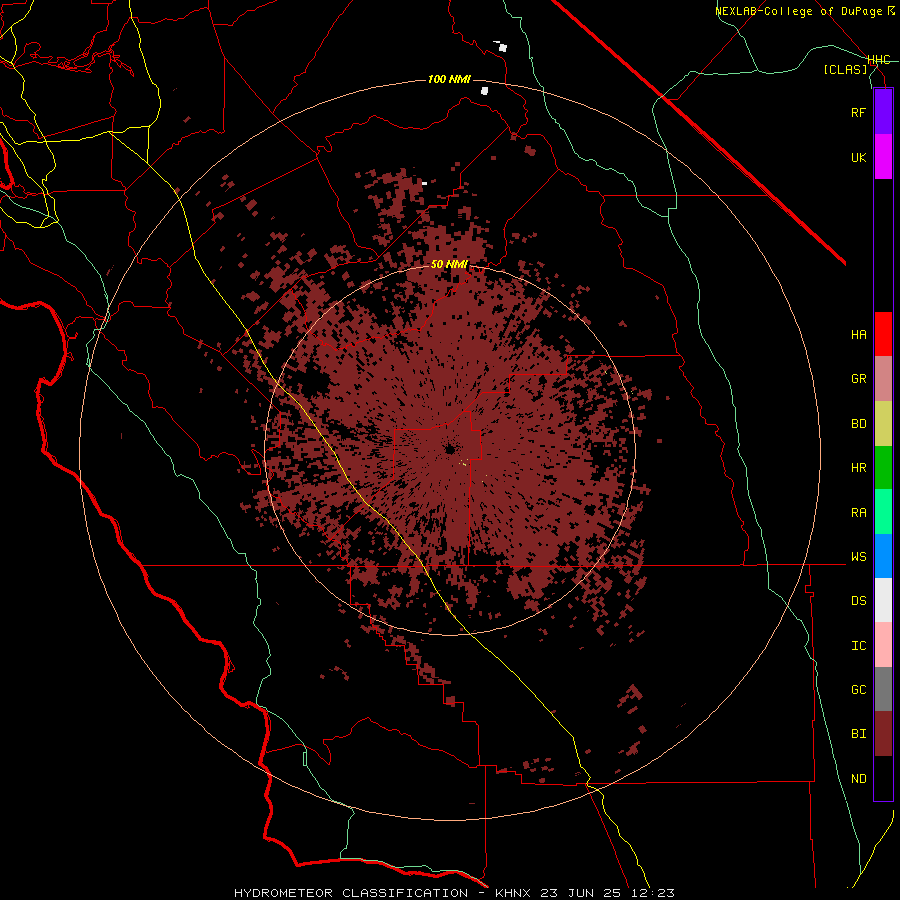Click the BI dark red legend swatch

(883, 734)
